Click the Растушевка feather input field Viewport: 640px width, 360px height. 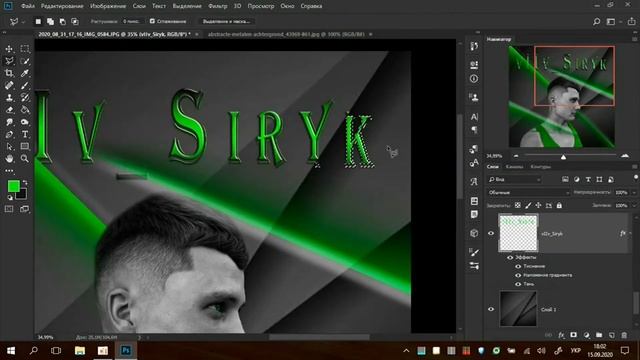(x=132, y=21)
